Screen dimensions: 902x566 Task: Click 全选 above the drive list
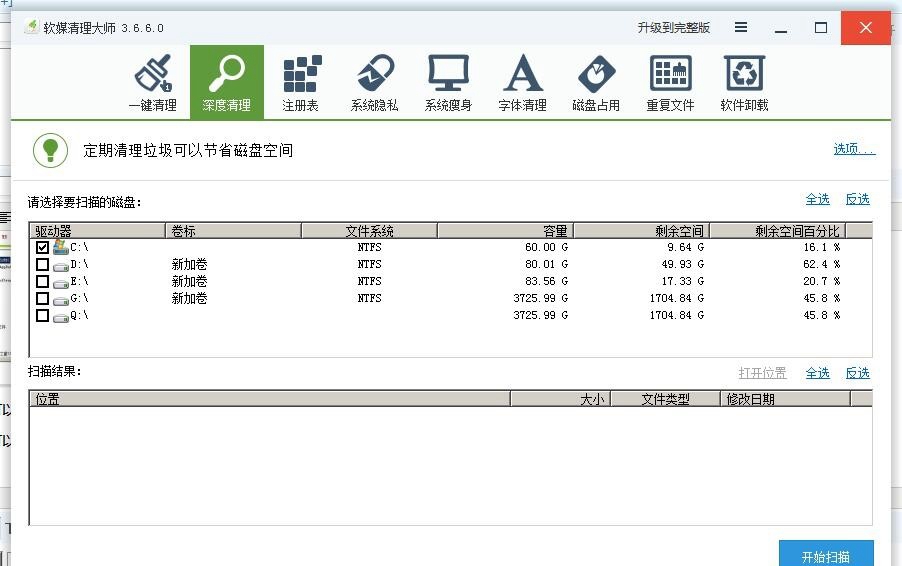tap(817, 199)
